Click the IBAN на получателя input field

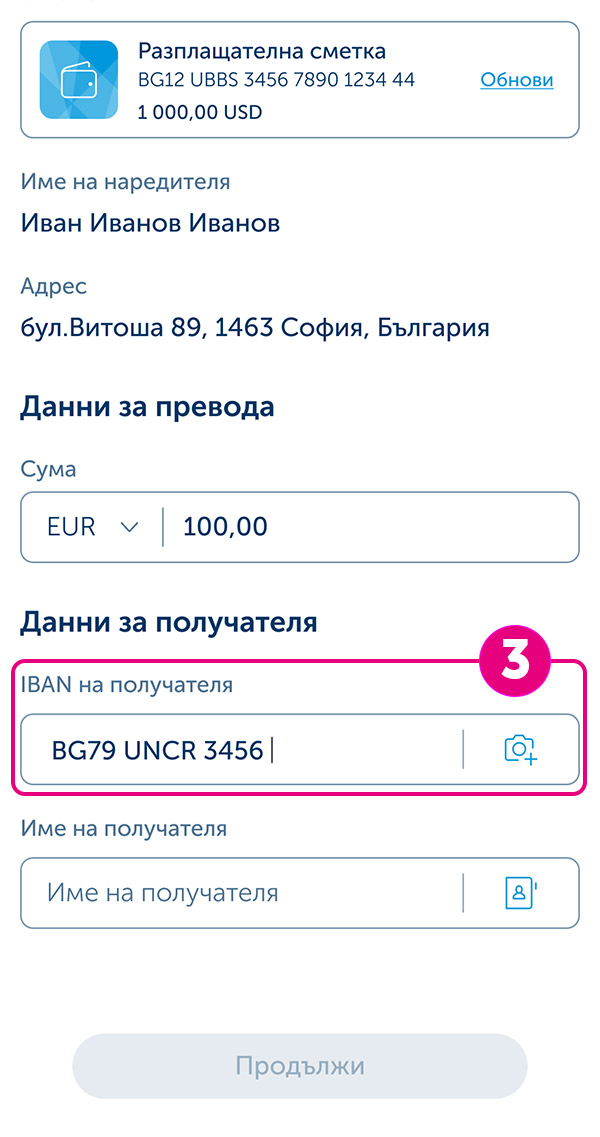[250, 749]
